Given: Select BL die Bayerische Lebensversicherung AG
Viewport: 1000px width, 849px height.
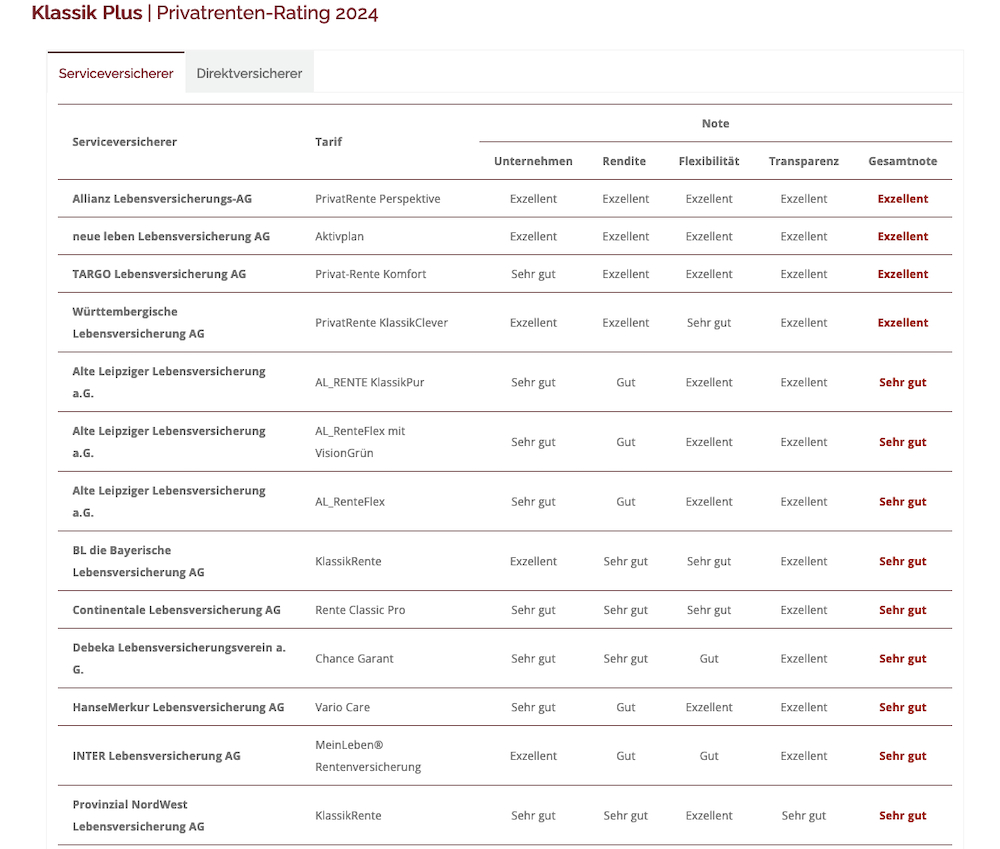Looking at the screenshot, I should [138, 561].
